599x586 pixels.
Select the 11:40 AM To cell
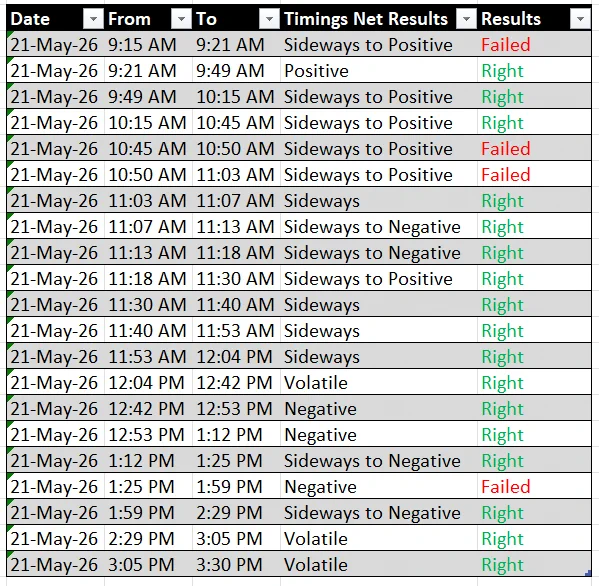point(236,304)
